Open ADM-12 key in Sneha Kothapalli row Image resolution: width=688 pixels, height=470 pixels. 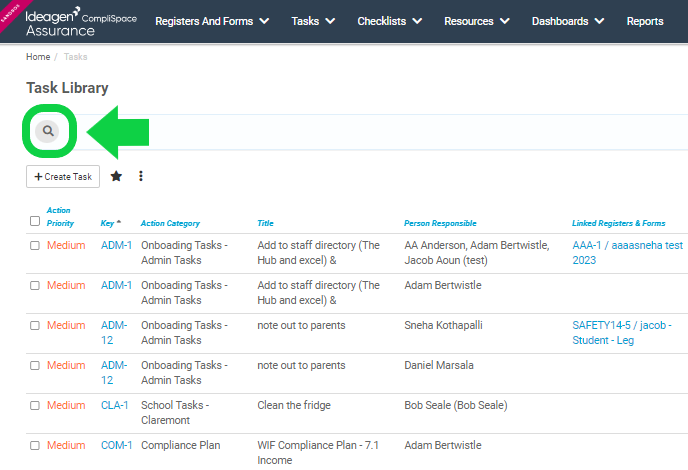click(114, 333)
